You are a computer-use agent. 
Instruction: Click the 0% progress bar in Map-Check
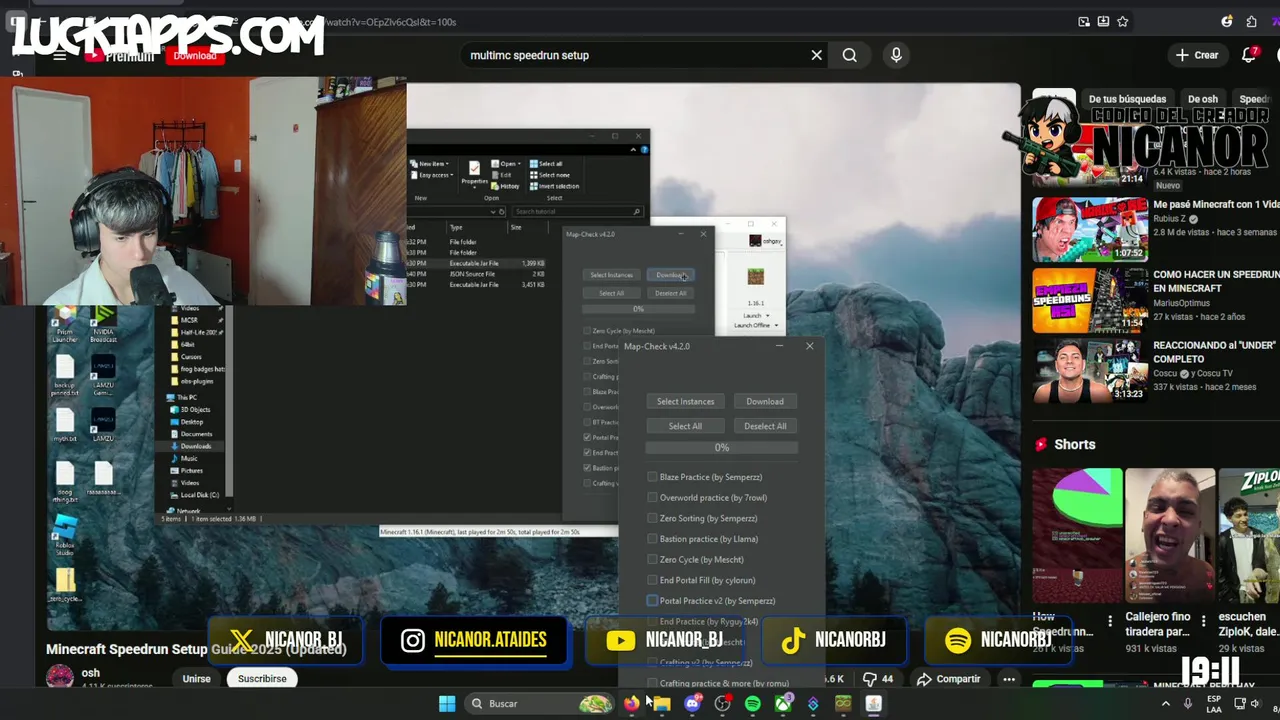point(722,448)
